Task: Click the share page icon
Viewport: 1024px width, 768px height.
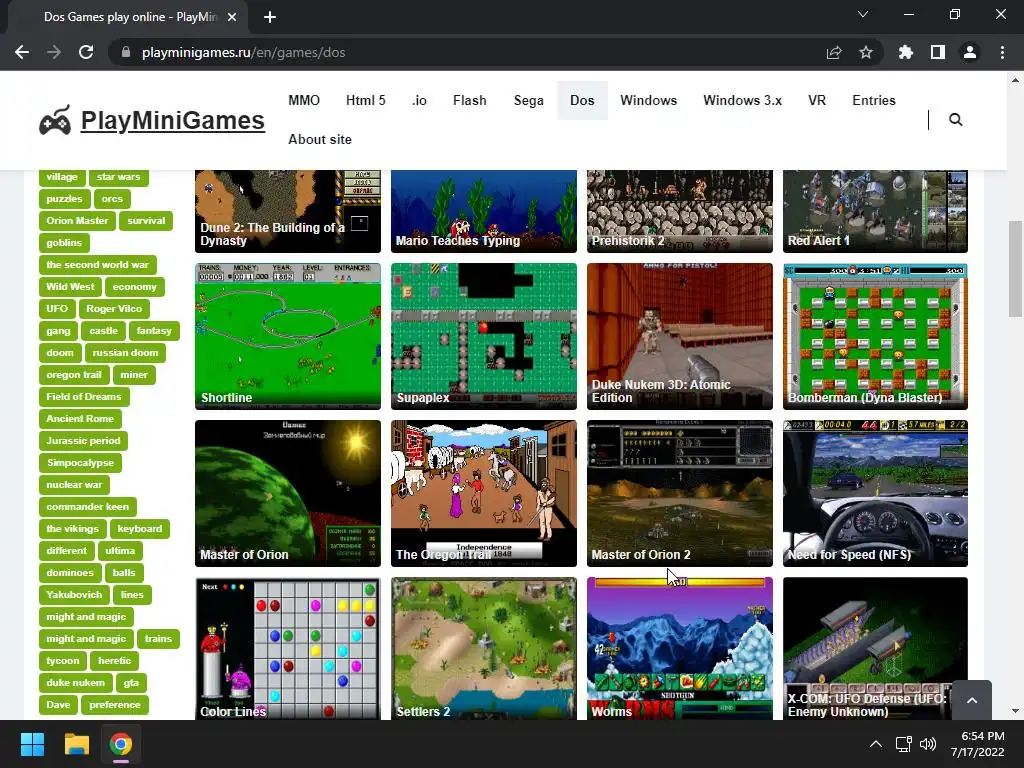Action: (834, 52)
